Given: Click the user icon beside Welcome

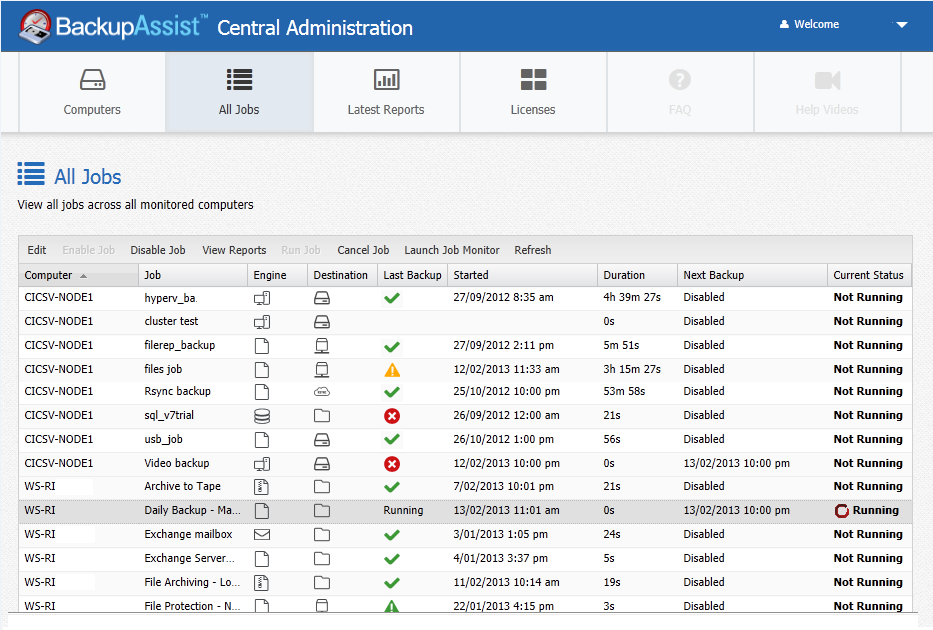Looking at the screenshot, I should pos(784,24).
